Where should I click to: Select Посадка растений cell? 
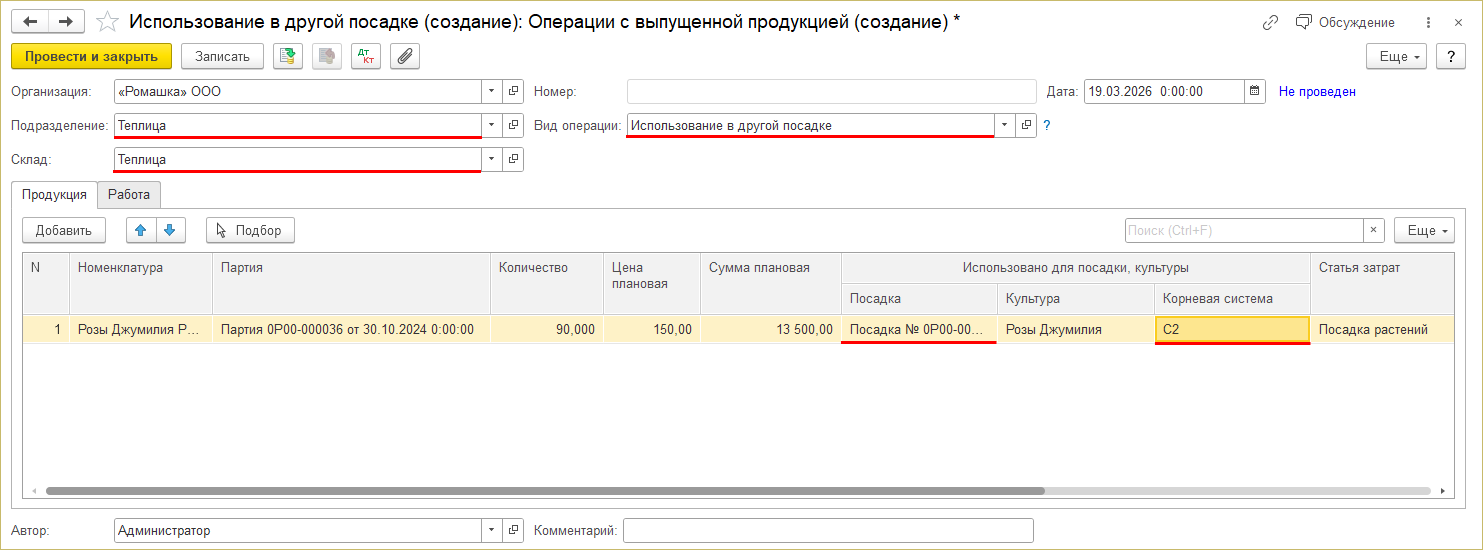pos(1382,329)
